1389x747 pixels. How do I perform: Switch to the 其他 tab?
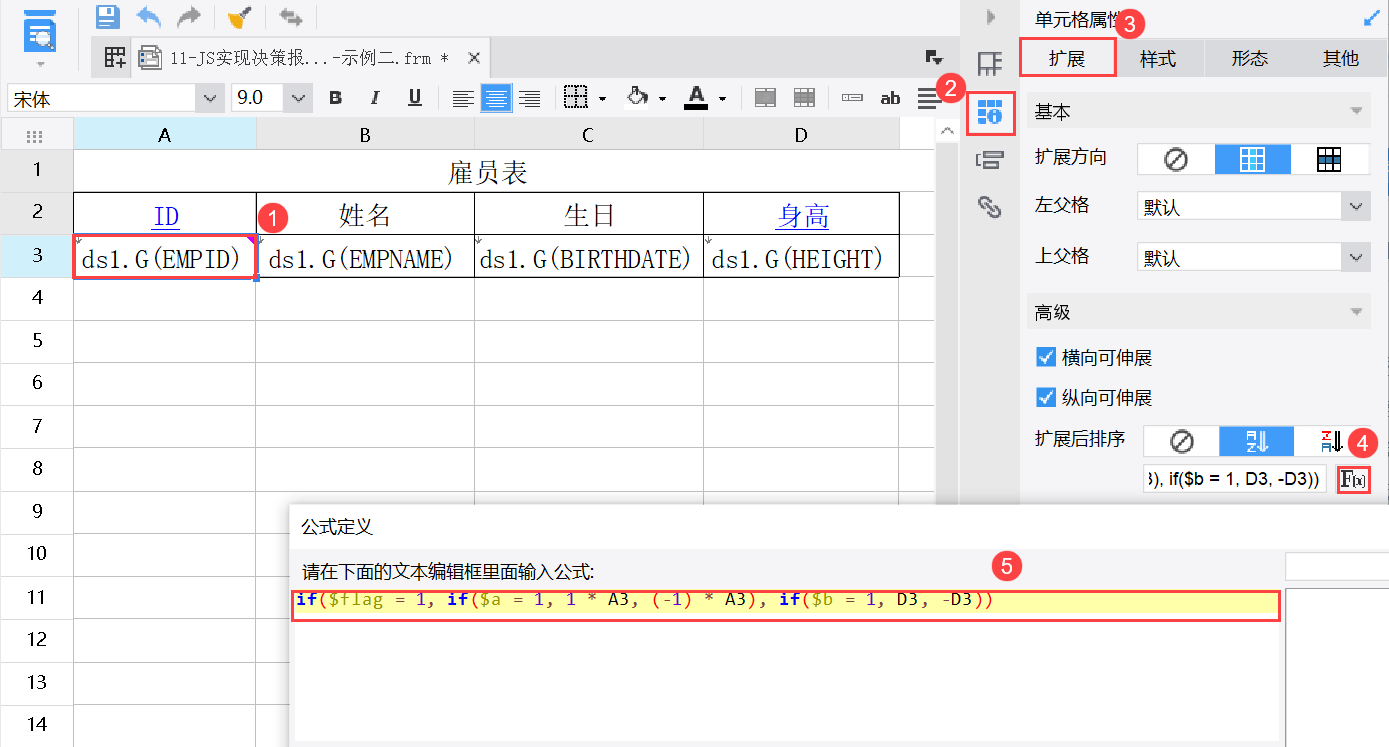[x=1340, y=58]
